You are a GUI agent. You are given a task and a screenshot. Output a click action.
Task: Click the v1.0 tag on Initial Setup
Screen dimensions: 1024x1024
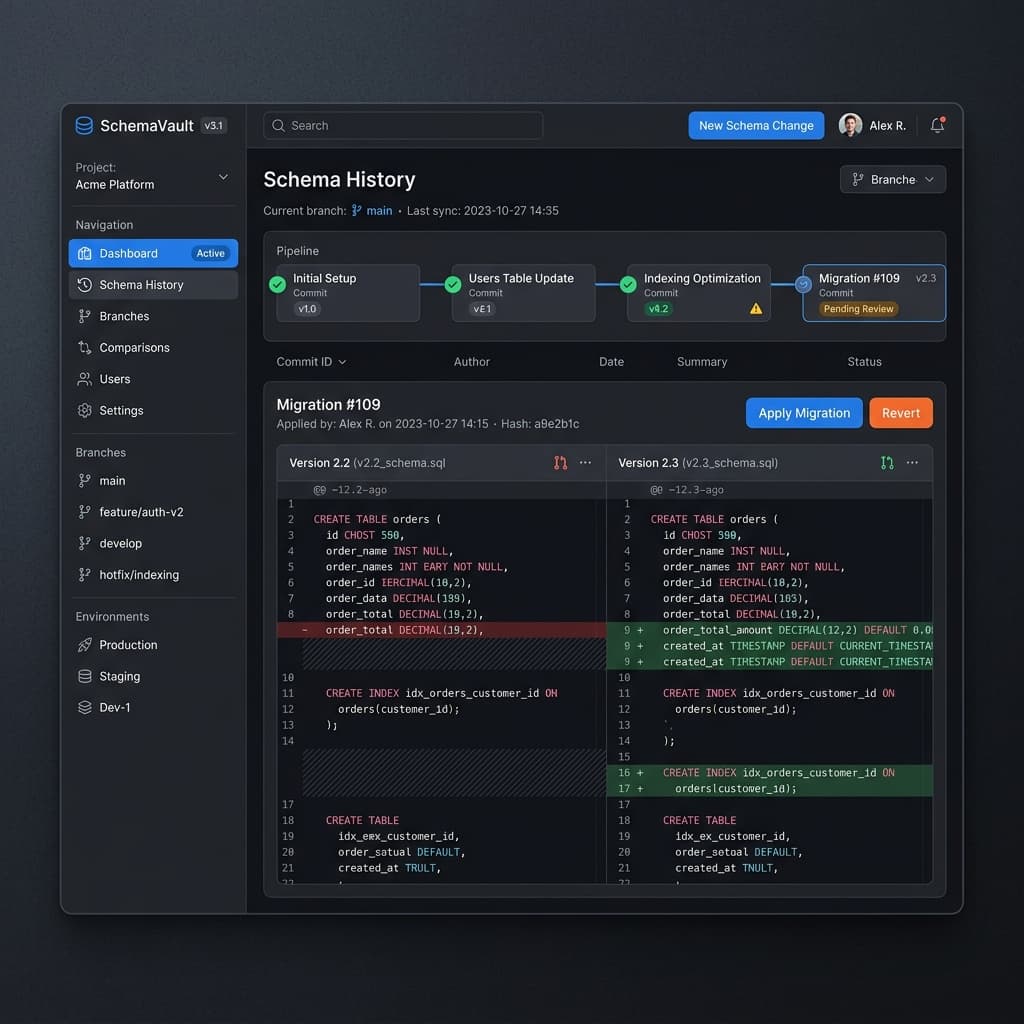click(307, 309)
